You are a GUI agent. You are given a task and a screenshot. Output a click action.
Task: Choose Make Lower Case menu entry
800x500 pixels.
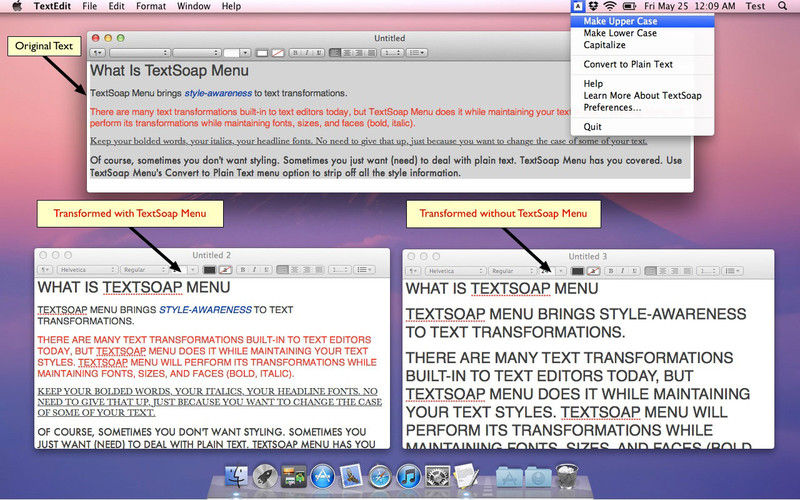coord(642,33)
